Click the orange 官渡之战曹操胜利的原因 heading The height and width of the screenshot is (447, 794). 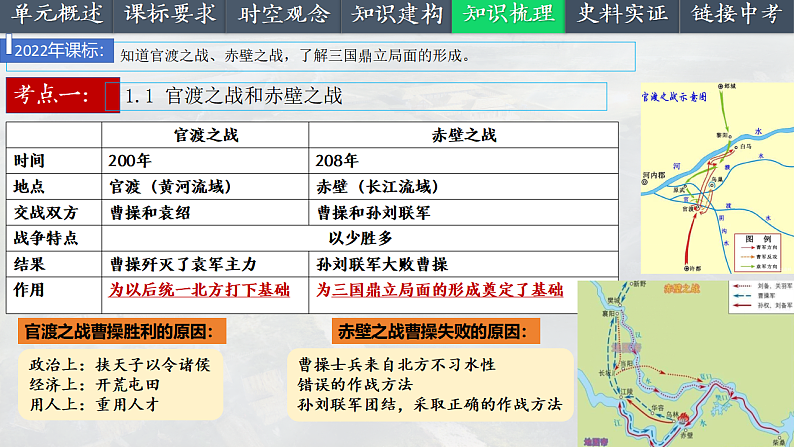pyautogui.click(x=122, y=332)
